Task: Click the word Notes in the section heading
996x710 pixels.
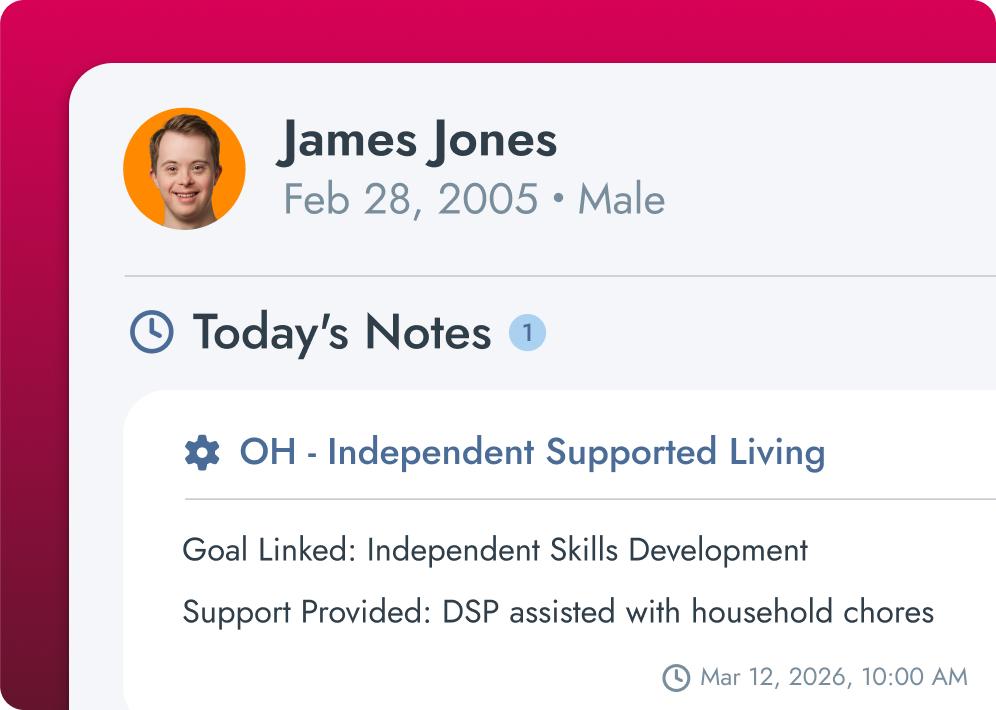Action: pyautogui.click(x=428, y=332)
